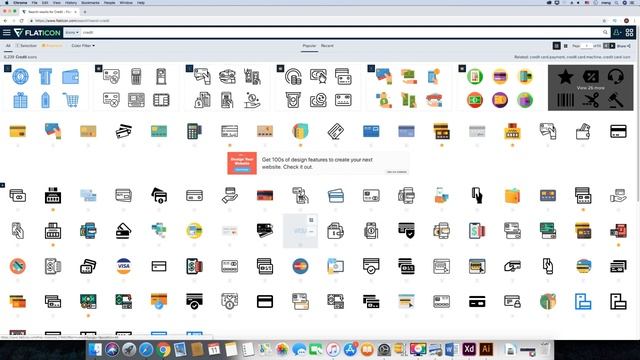Select the prohibited no-credit-card icon
The height and width of the screenshot is (360, 640).
point(18,266)
